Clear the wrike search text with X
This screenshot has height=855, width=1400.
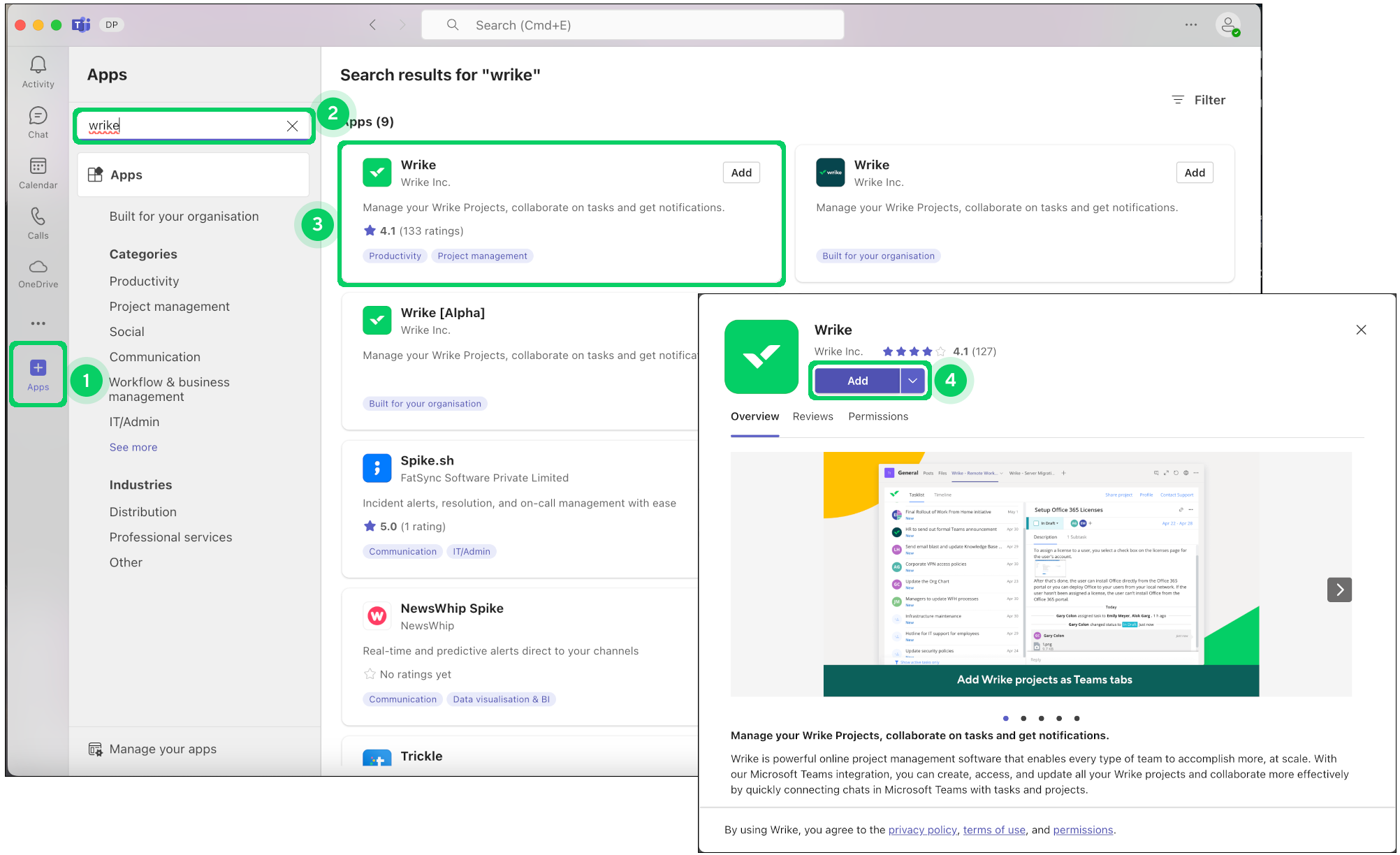[292, 126]
